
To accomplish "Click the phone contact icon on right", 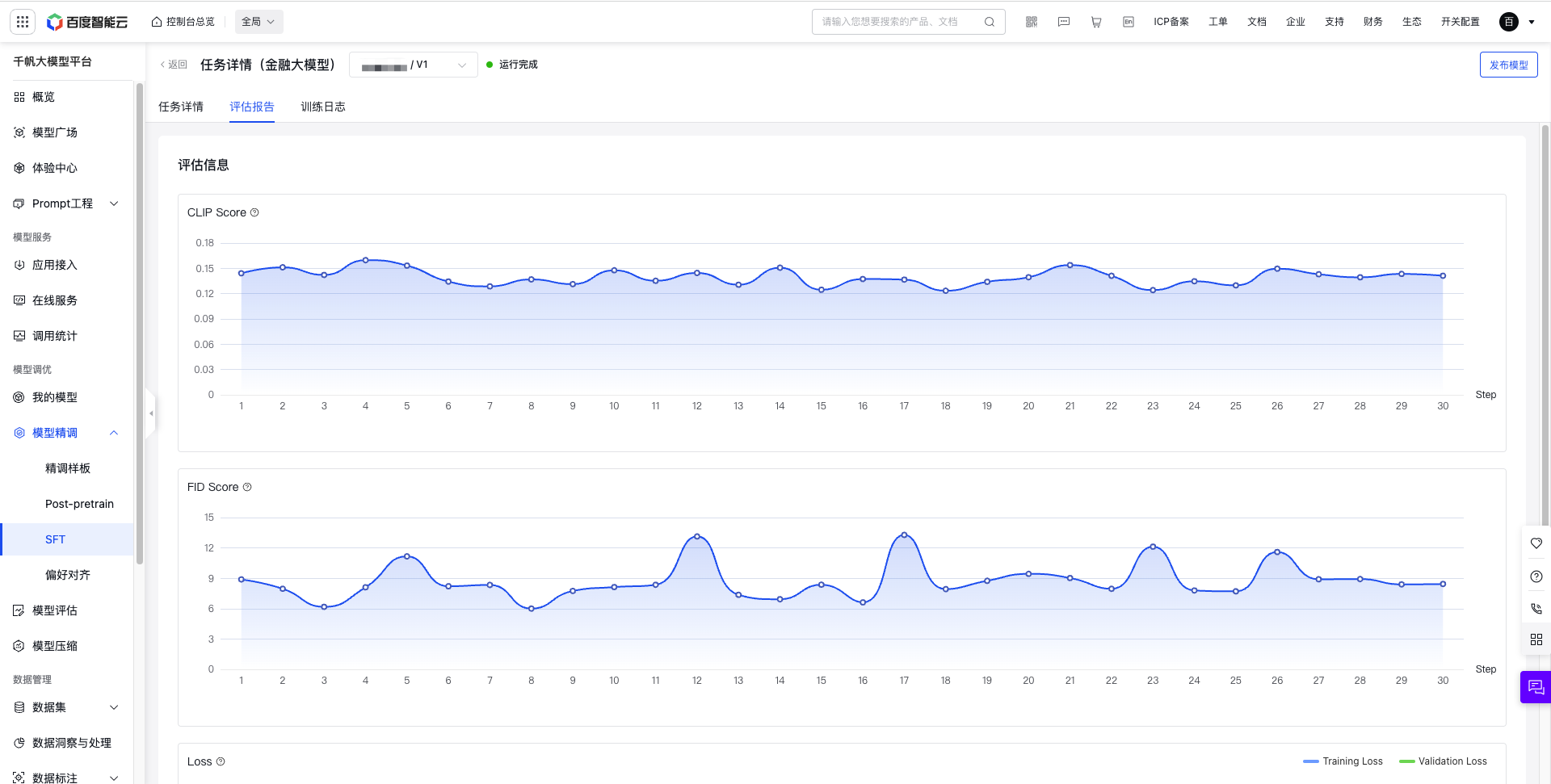I will tap(1536, 609).
